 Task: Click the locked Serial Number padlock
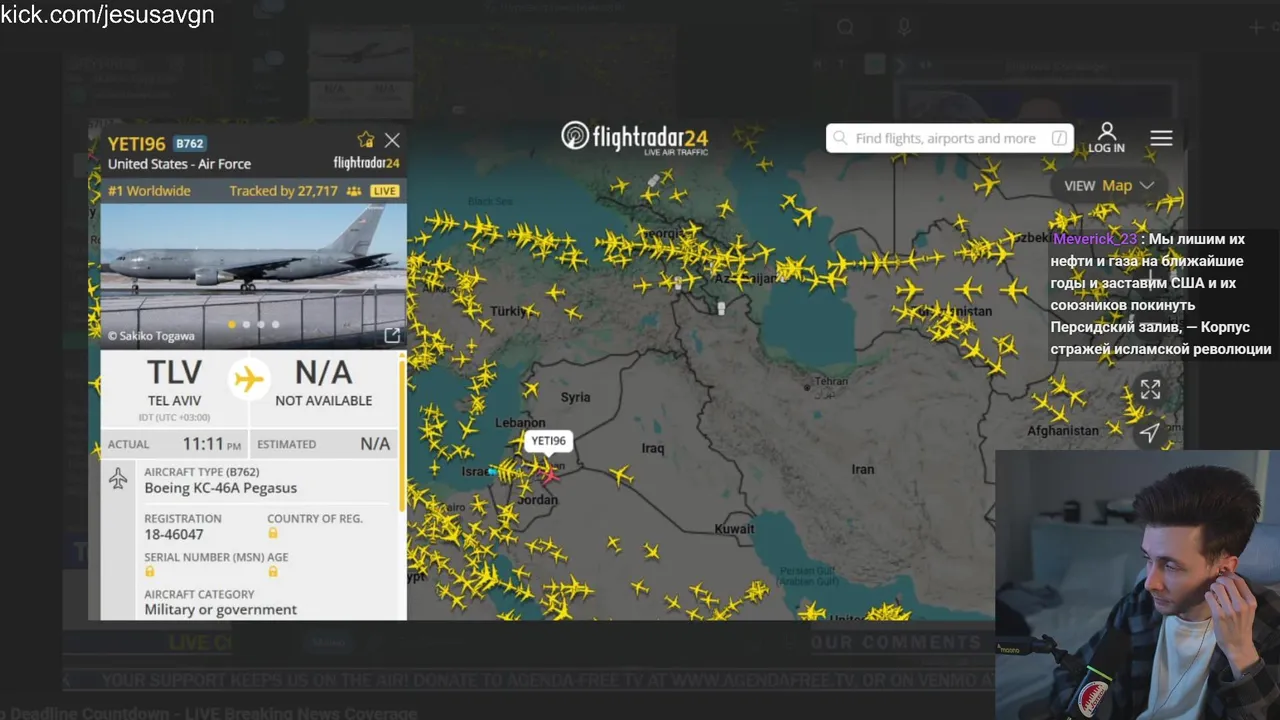tap(150, 571)
